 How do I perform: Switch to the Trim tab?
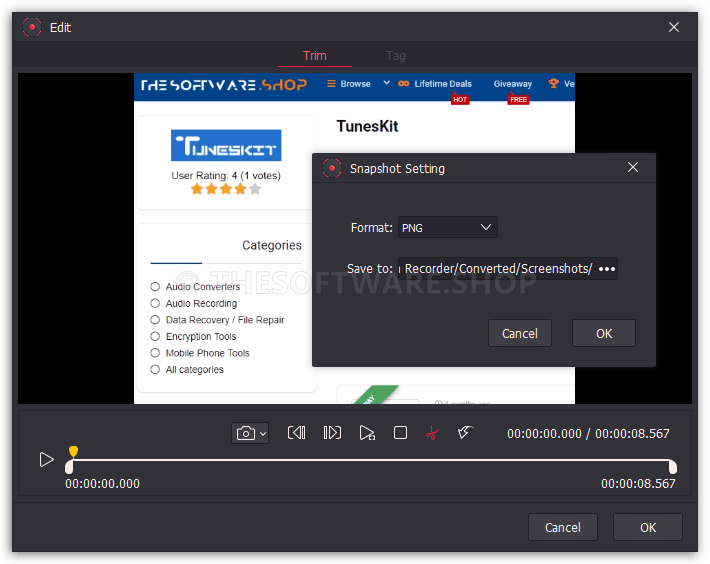point(314,56)
